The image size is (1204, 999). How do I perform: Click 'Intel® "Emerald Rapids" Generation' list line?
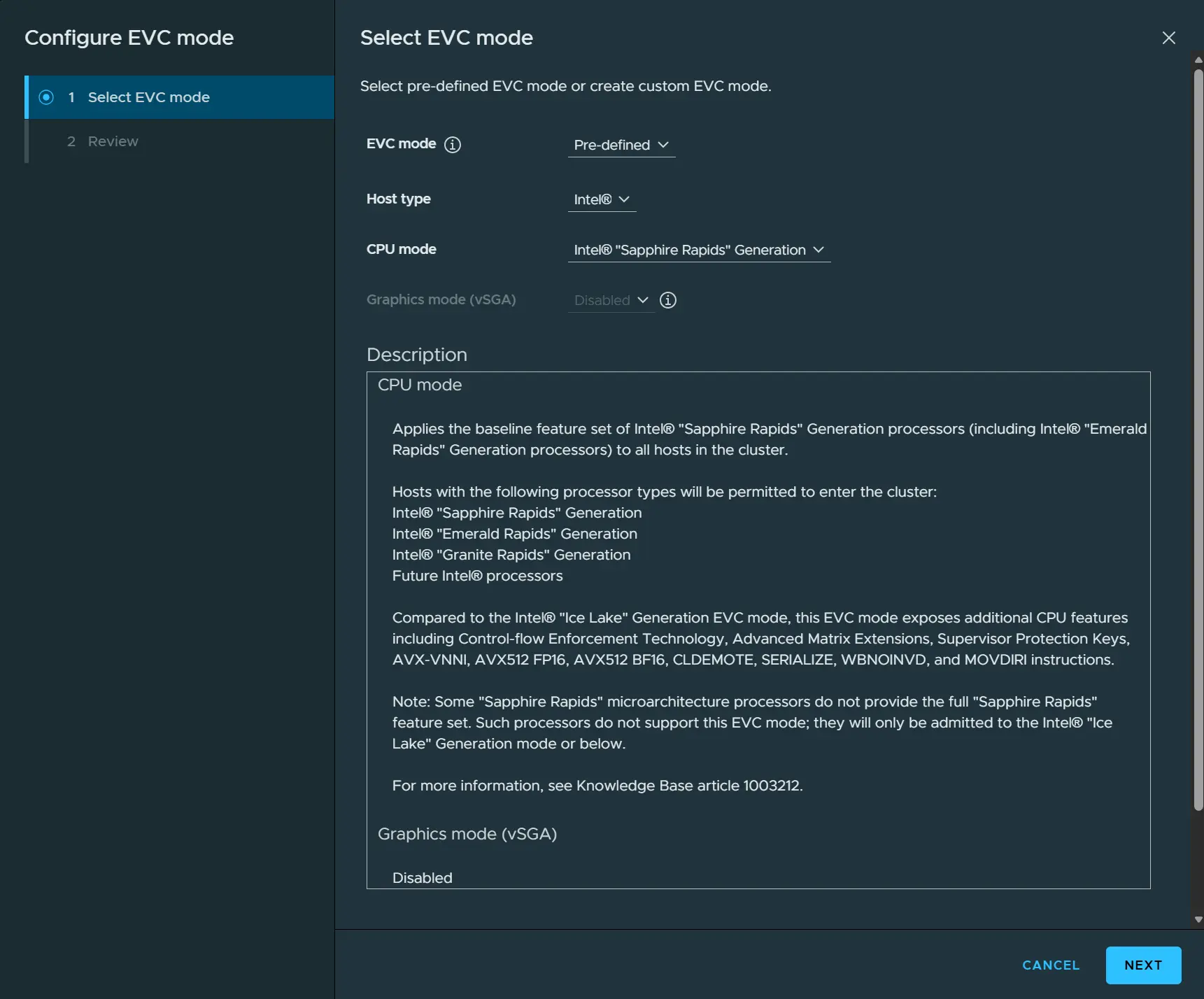pyautogui.click(x=515, y=534)
